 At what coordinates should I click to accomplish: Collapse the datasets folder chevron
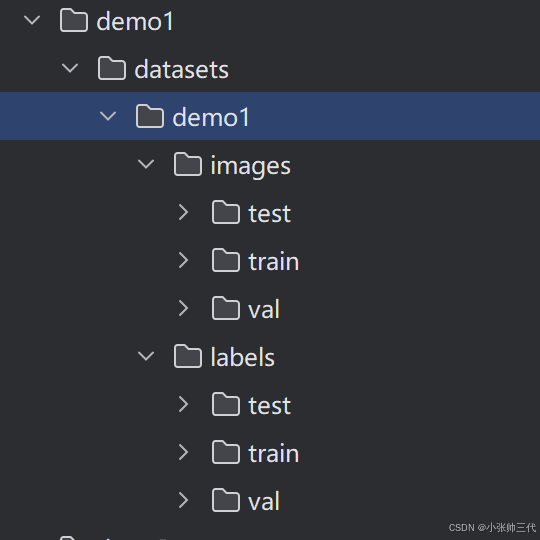[x=70, y=68]
